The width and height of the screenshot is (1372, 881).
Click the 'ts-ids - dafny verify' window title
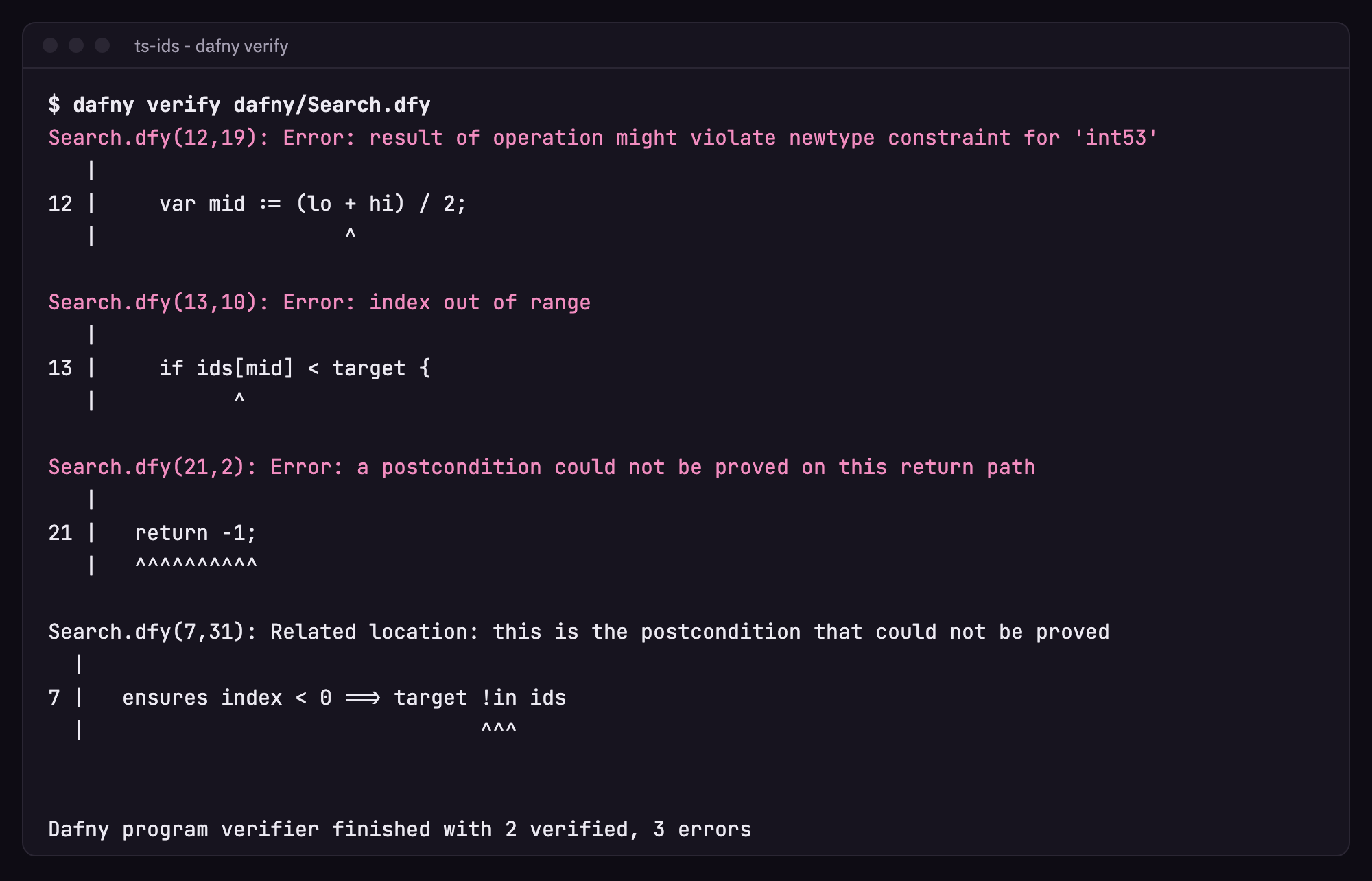(211, 46)
